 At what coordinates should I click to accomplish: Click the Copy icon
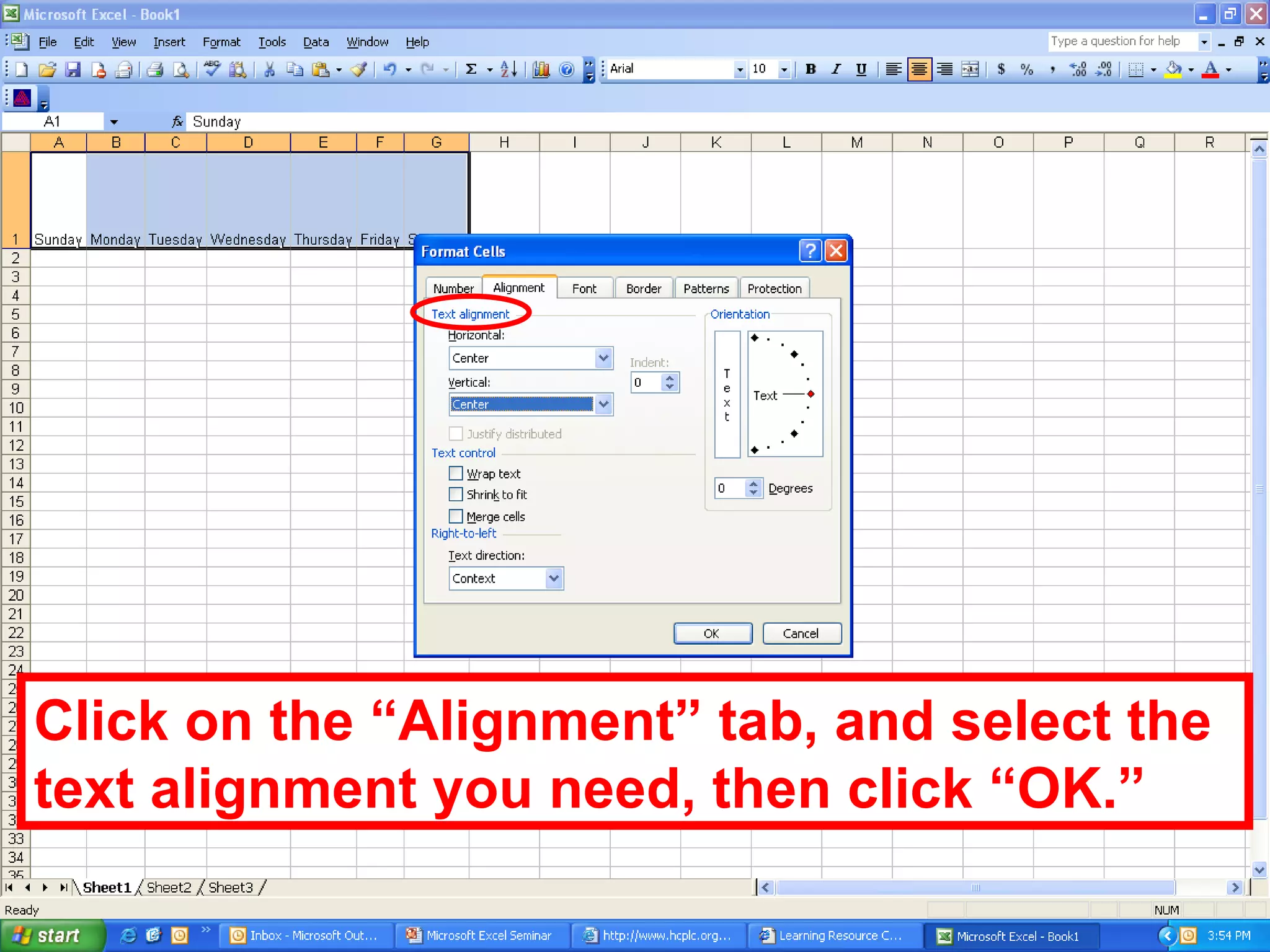pos(295,69)
